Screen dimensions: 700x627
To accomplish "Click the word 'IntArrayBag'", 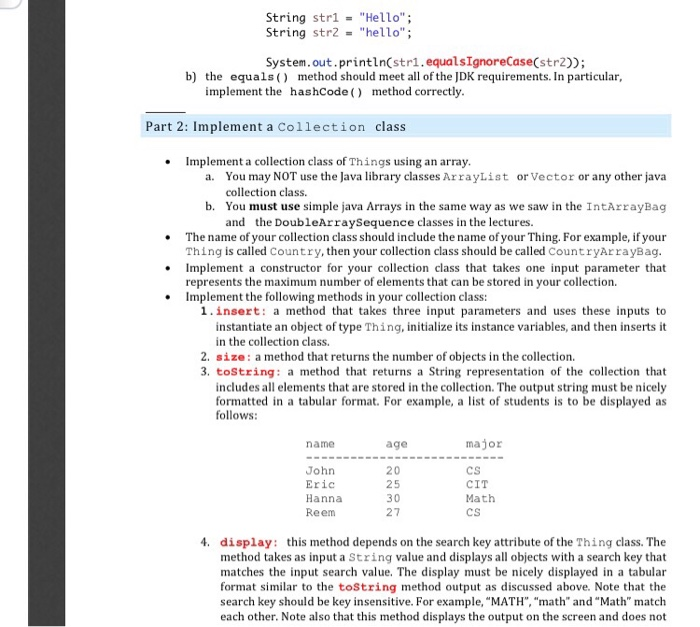I will [x=626, y=207].
